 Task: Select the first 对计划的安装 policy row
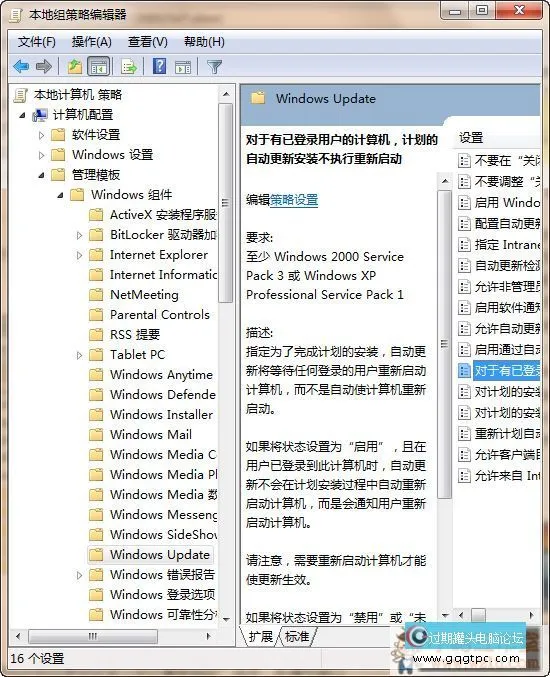(499, 392)
